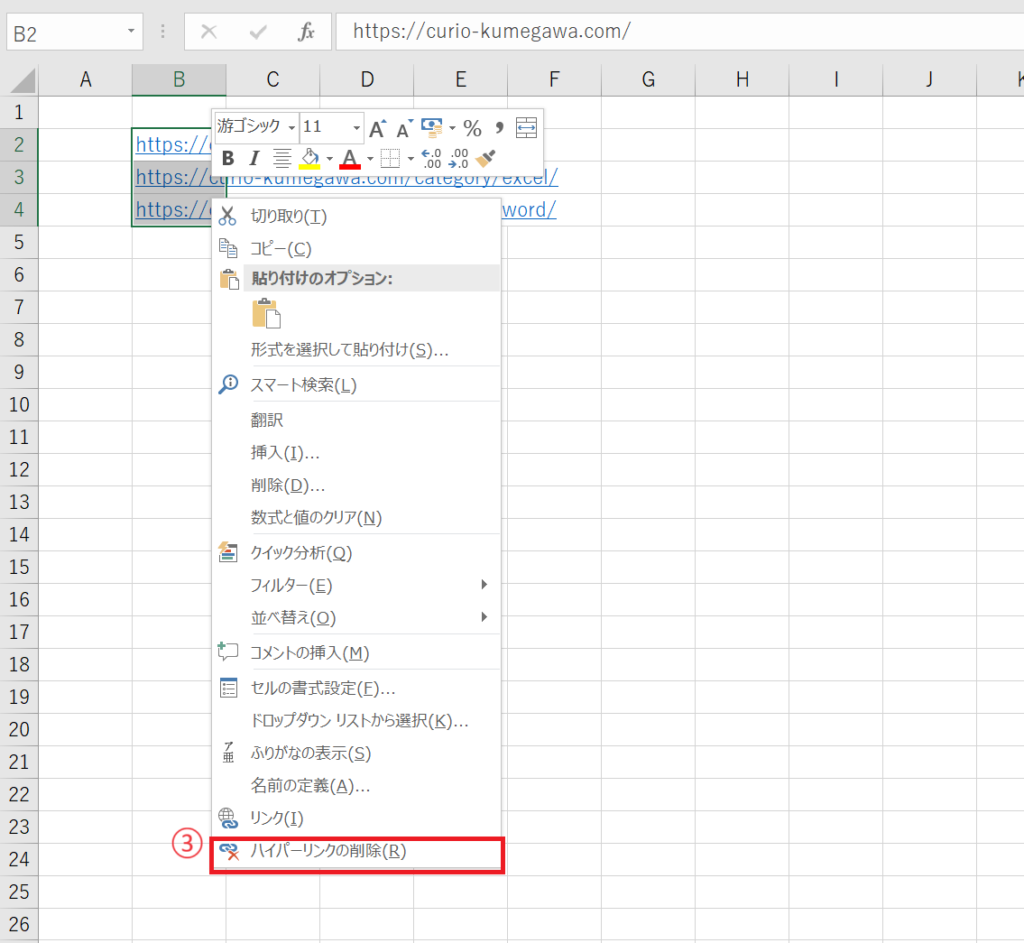Image resolution: width=1024 pixels, height=943 pixels.
Task: Decrease font size with smaller A icon
Action: pos(404,129)
